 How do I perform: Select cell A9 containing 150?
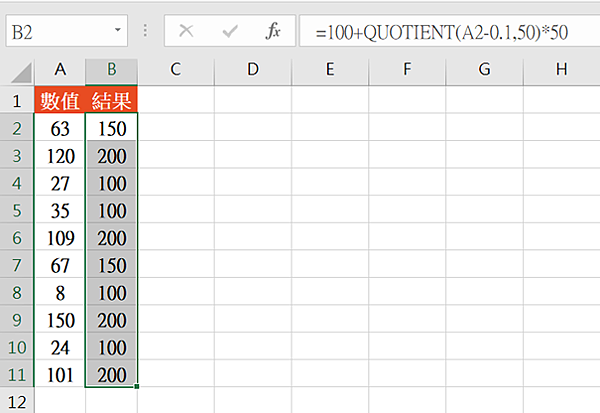coord(60,320)
